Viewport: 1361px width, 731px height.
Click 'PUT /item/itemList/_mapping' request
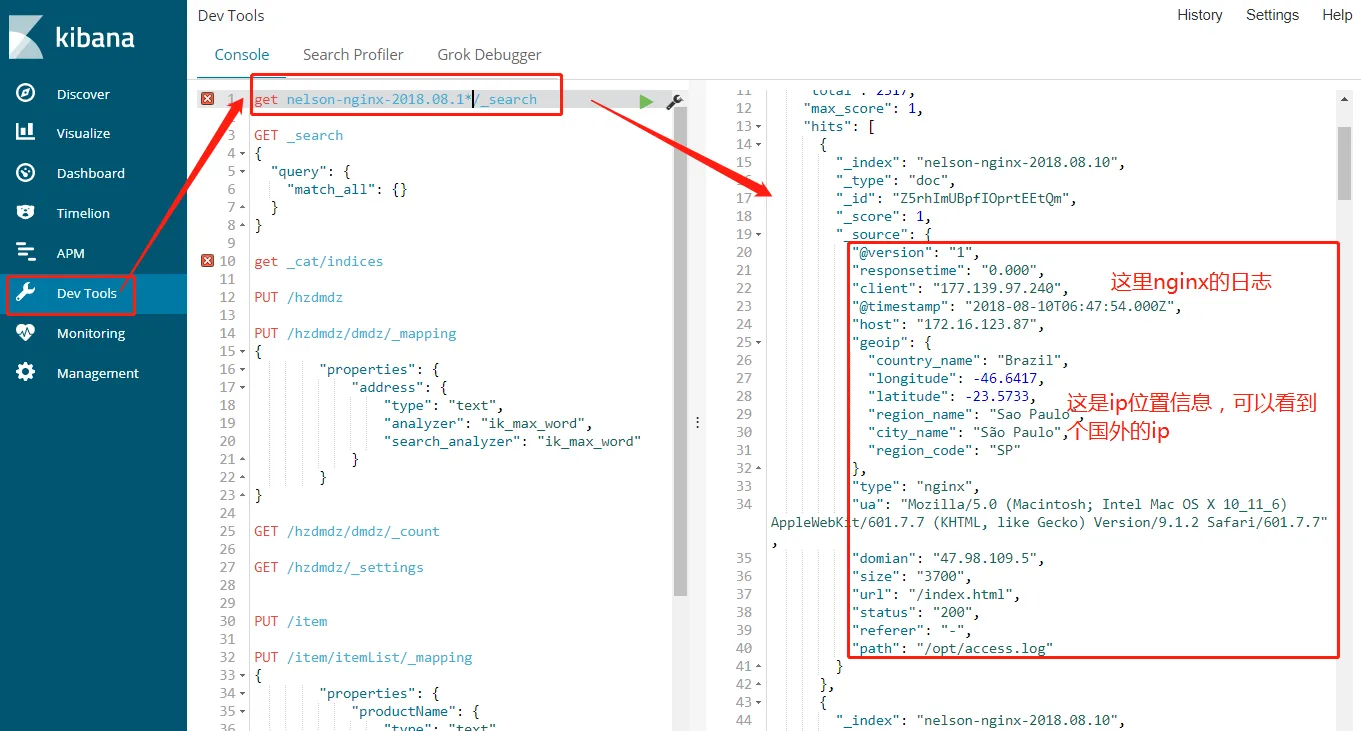363,657
